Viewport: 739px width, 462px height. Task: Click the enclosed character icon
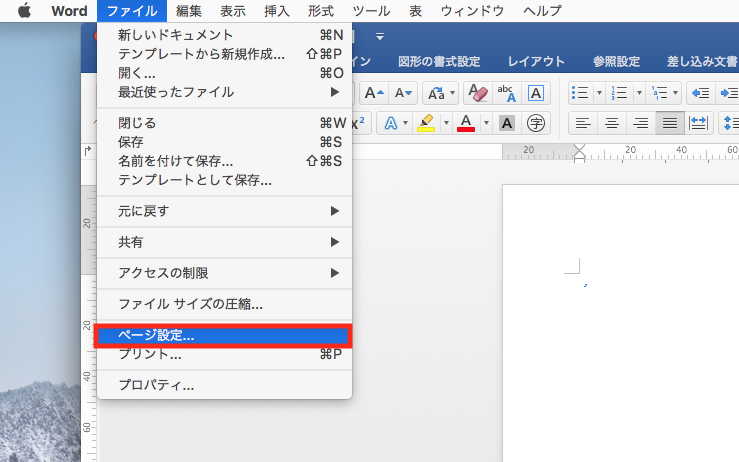pos(536,123)
